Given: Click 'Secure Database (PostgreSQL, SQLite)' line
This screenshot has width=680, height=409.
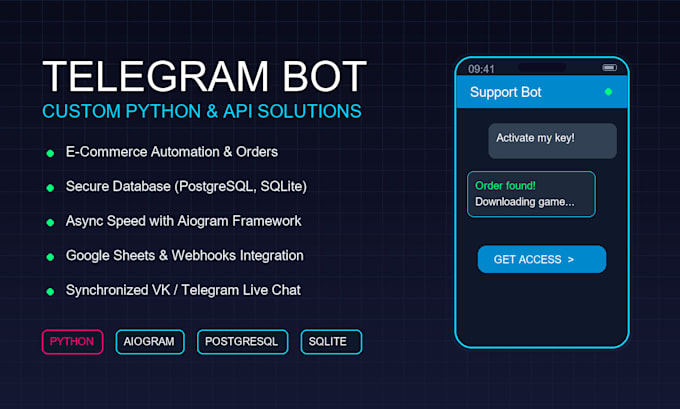Looking at the screenshot, I should click(186, 187).
